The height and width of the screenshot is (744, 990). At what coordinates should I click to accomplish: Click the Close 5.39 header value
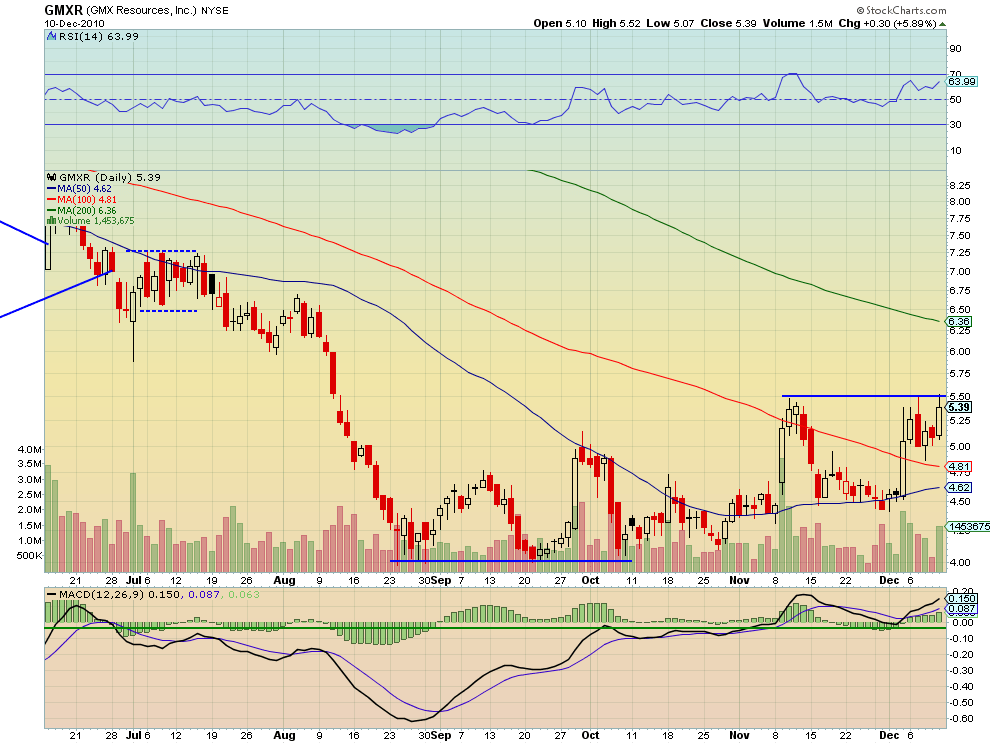pos(728,23)
